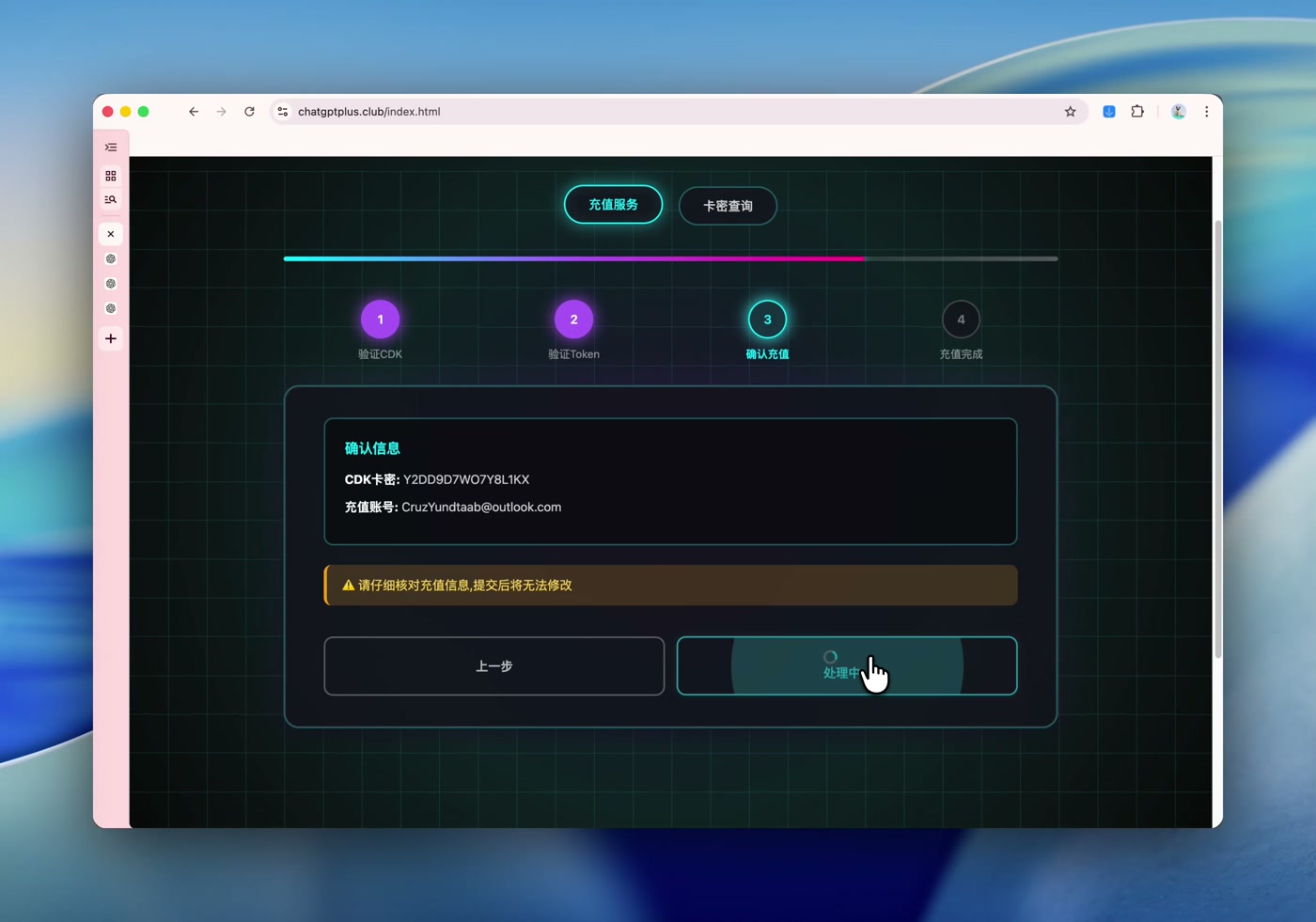Close the active tab with X icon

[111, 234]
